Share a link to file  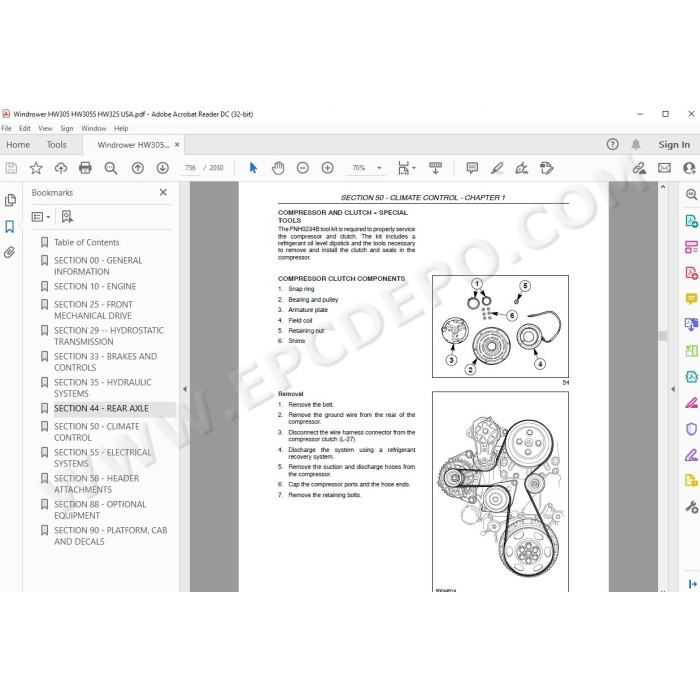639,168
